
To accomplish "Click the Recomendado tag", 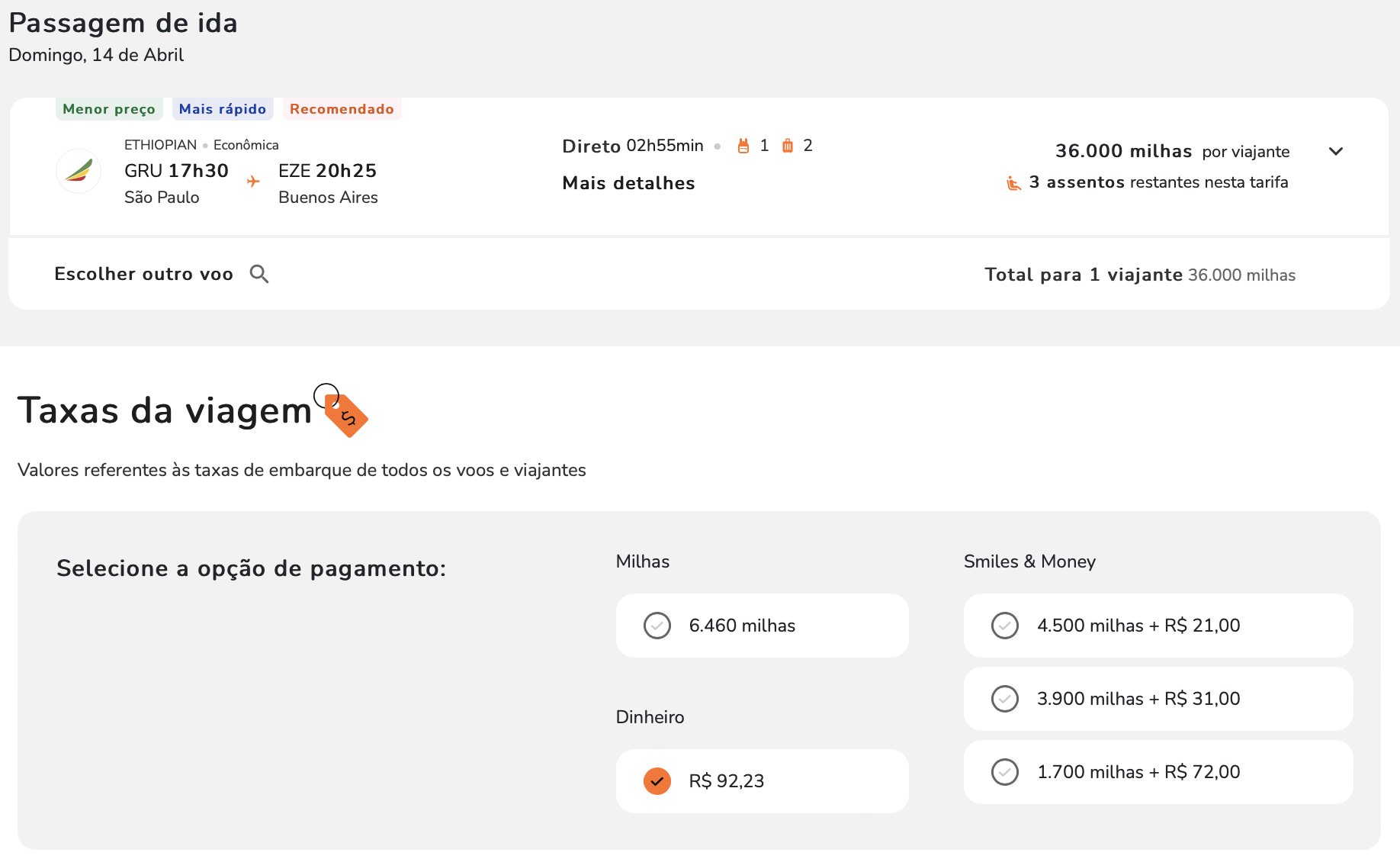I will point(342,109).
